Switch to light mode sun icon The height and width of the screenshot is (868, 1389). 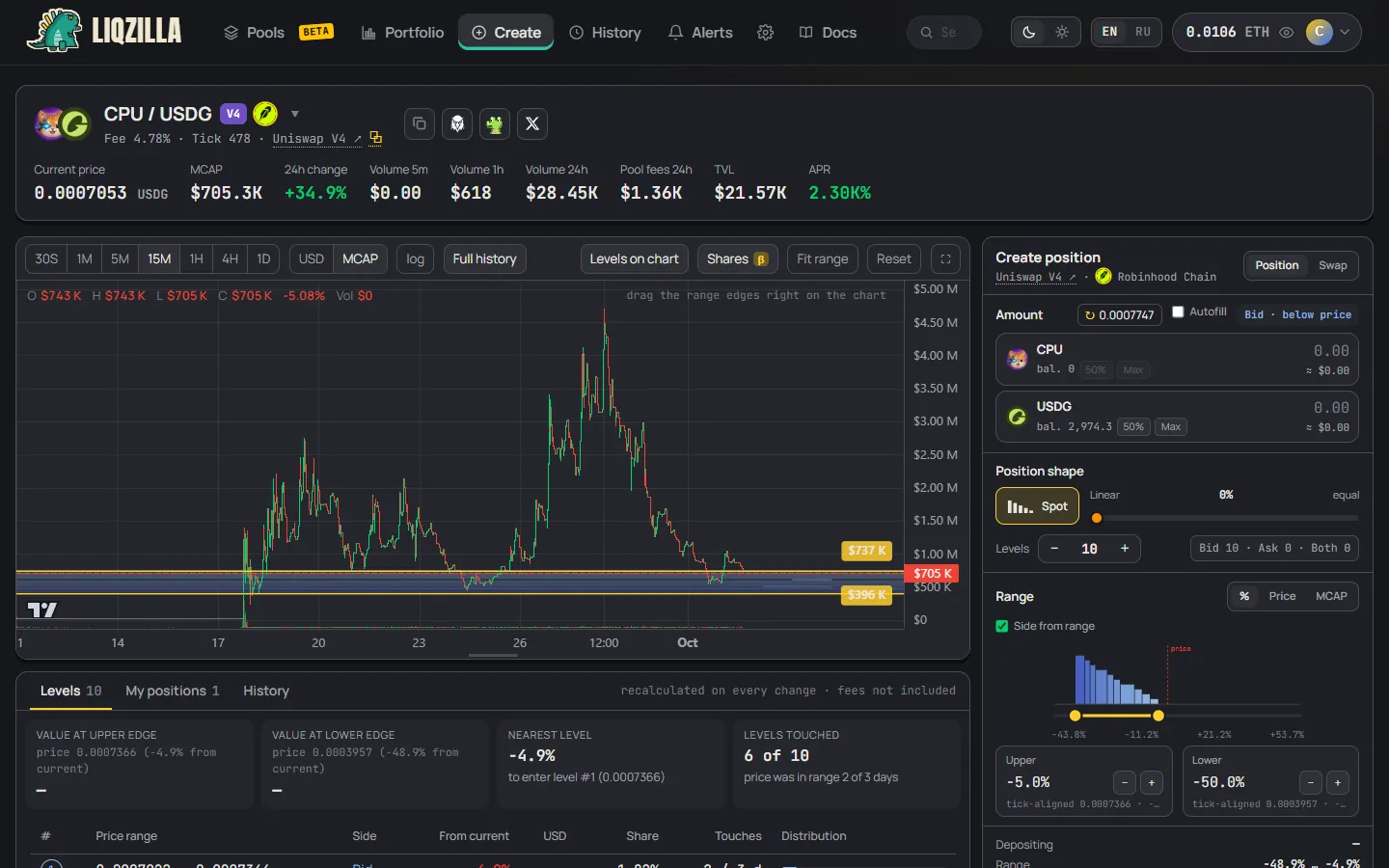pos(1062,32)
